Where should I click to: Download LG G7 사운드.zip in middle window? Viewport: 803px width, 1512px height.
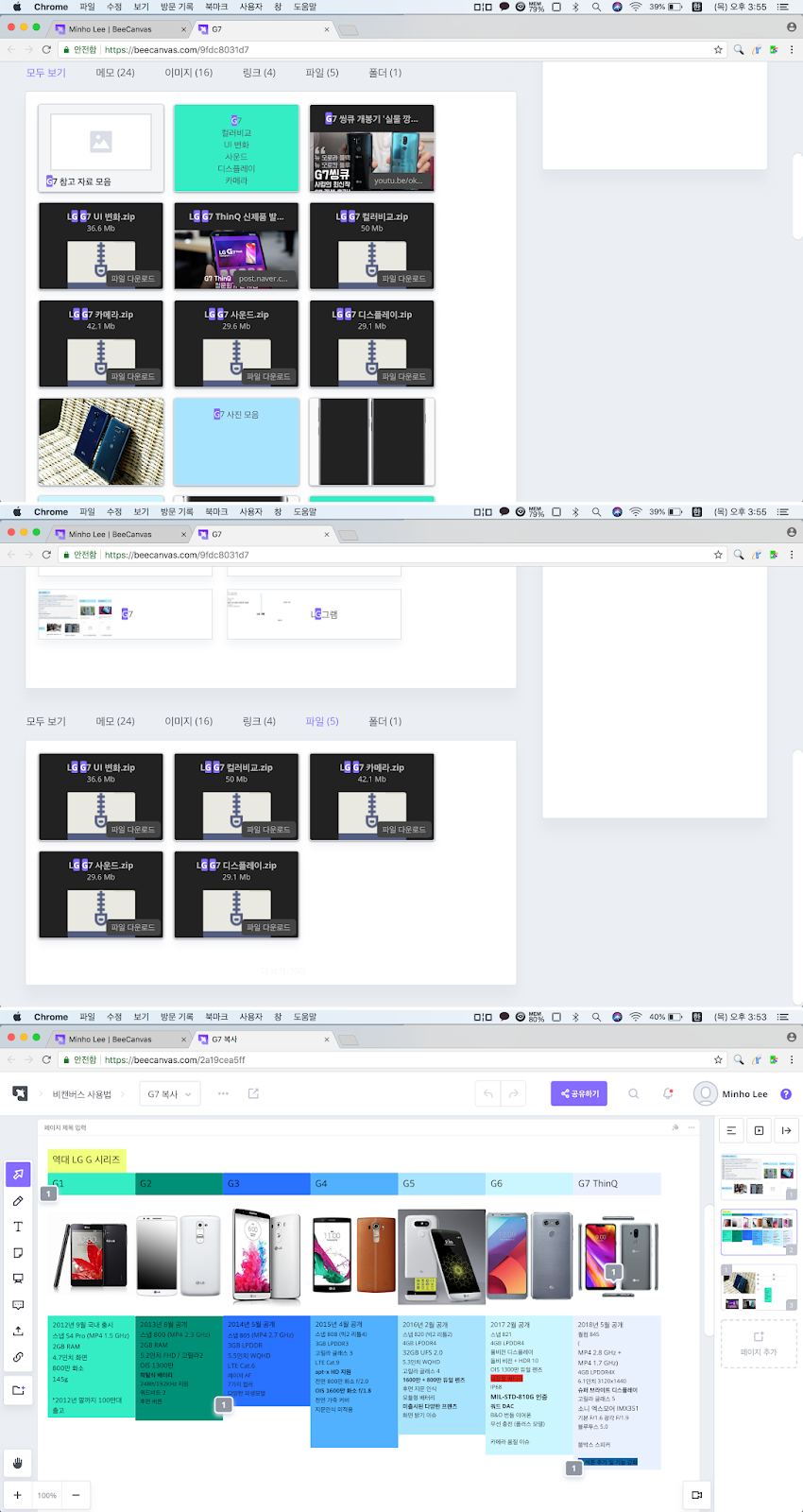(133, 927)
